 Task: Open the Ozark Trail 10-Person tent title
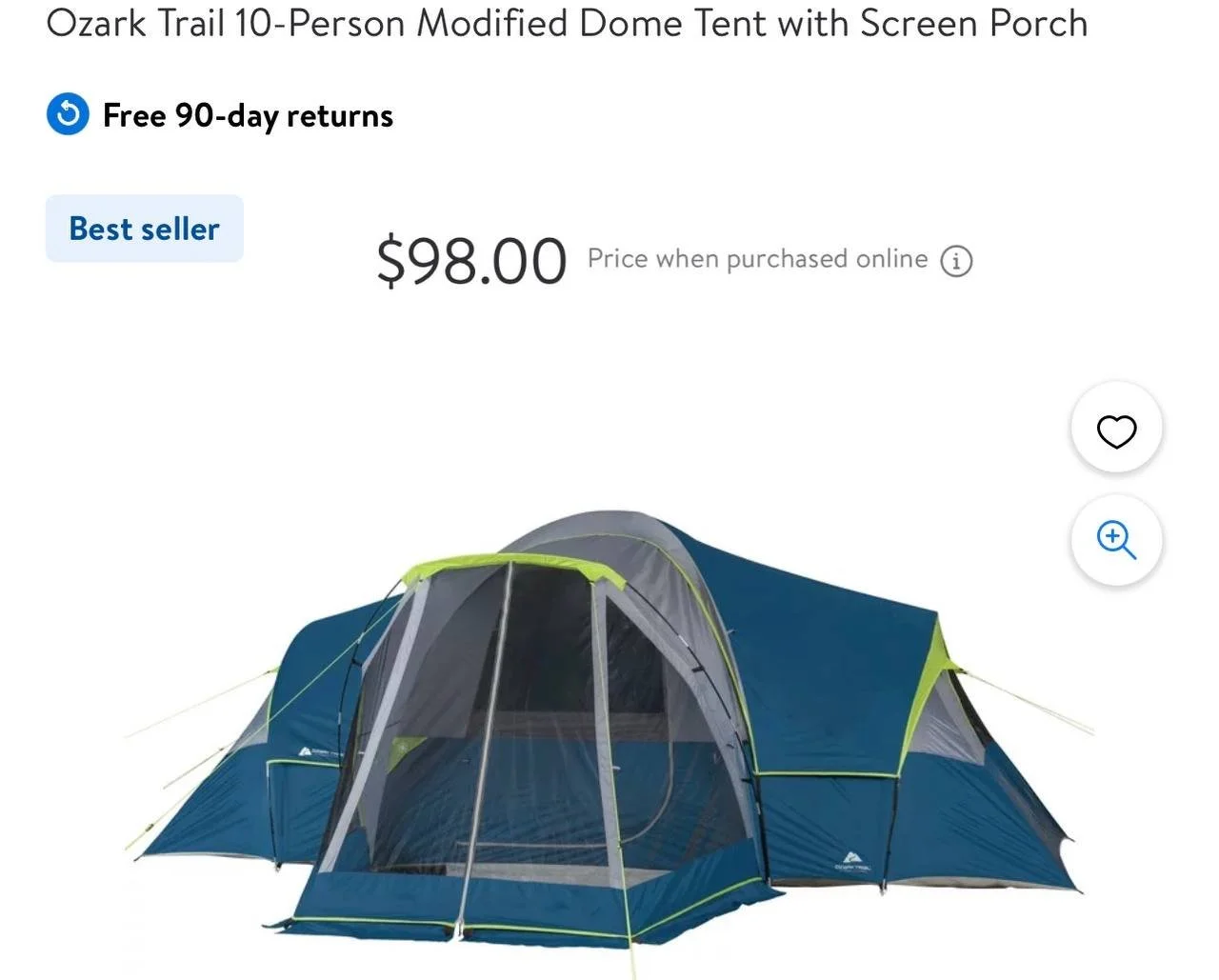568,22
